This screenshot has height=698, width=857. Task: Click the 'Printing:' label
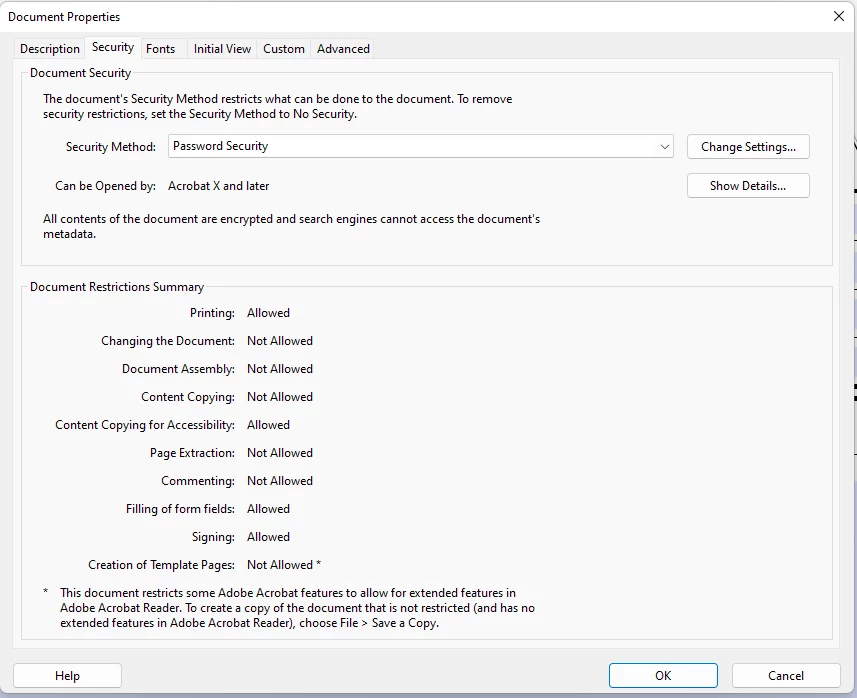pos(212,313)
